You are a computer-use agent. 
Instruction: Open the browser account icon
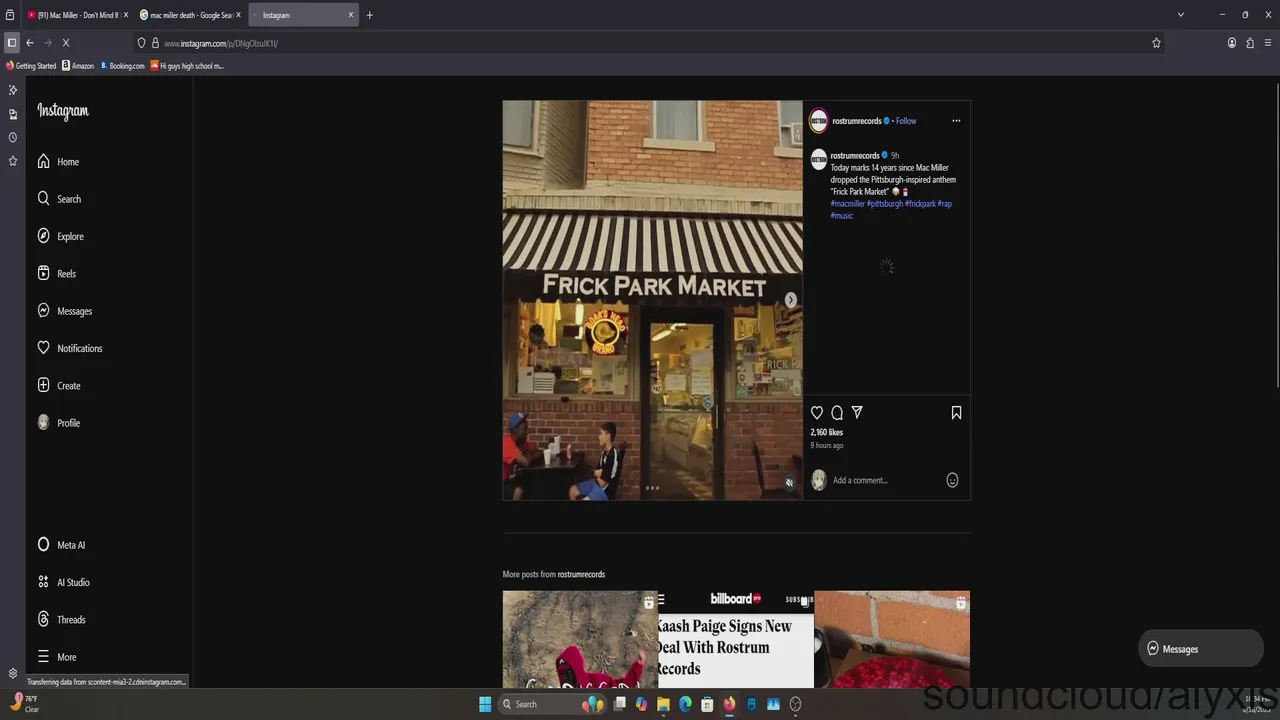click(1232, 43)
